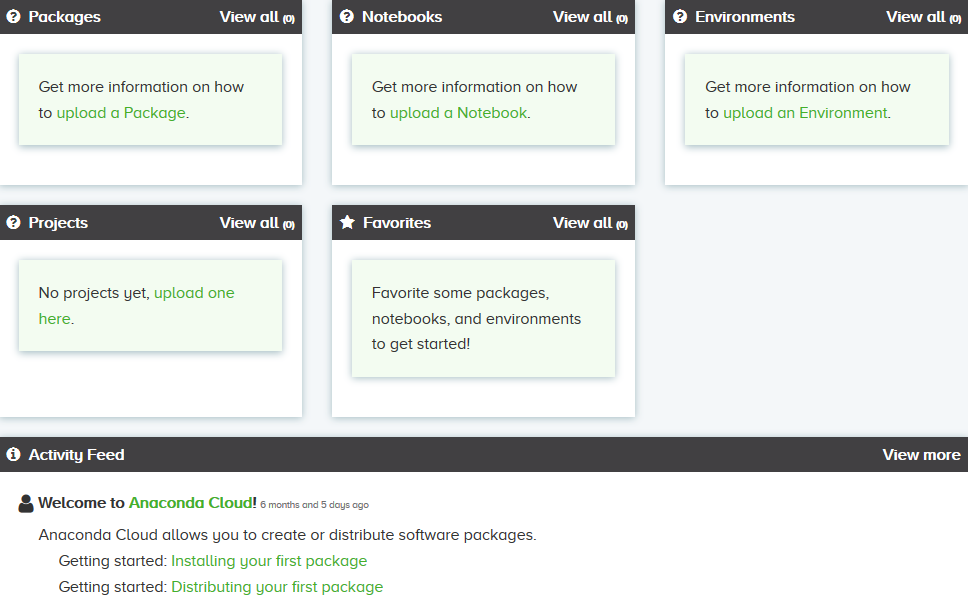Click the user avatar icon beside Welcome
968x599 pixels.
tap(26, 503)
